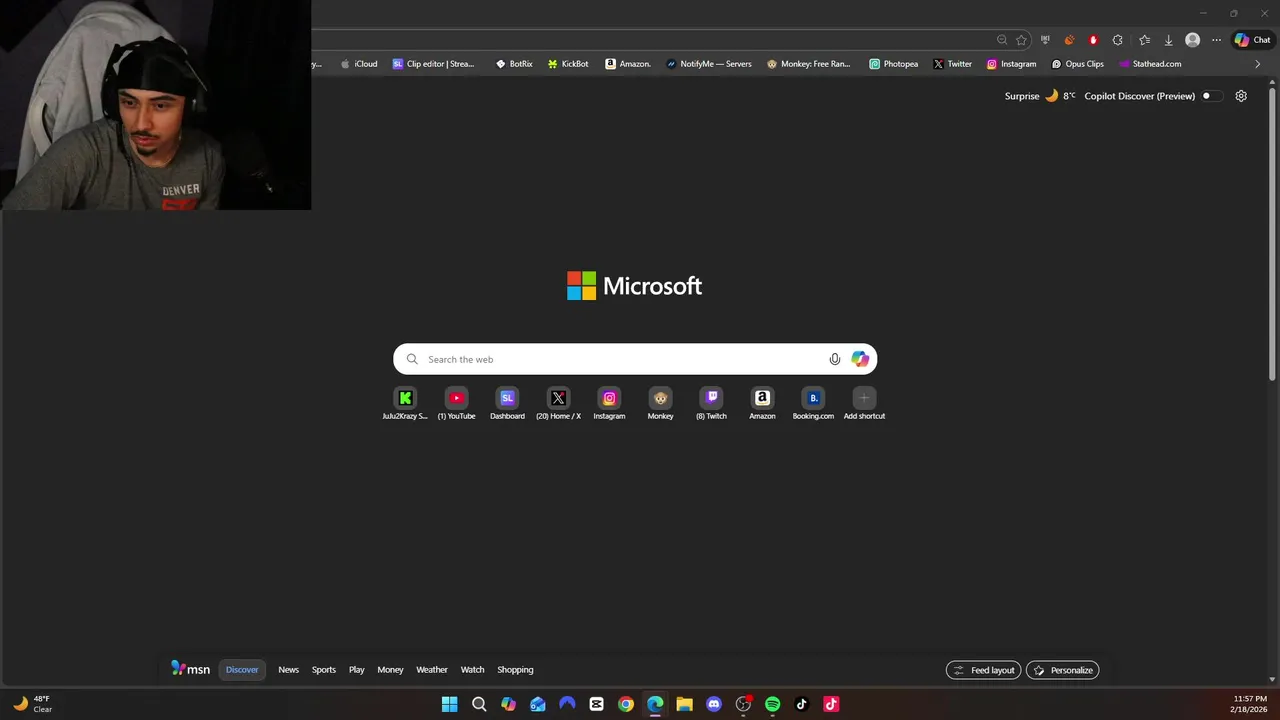The width and height of the screenshot is (1280, 720).
Task: Open Discord from the taskbar
Action: click(x=714, y=704)
